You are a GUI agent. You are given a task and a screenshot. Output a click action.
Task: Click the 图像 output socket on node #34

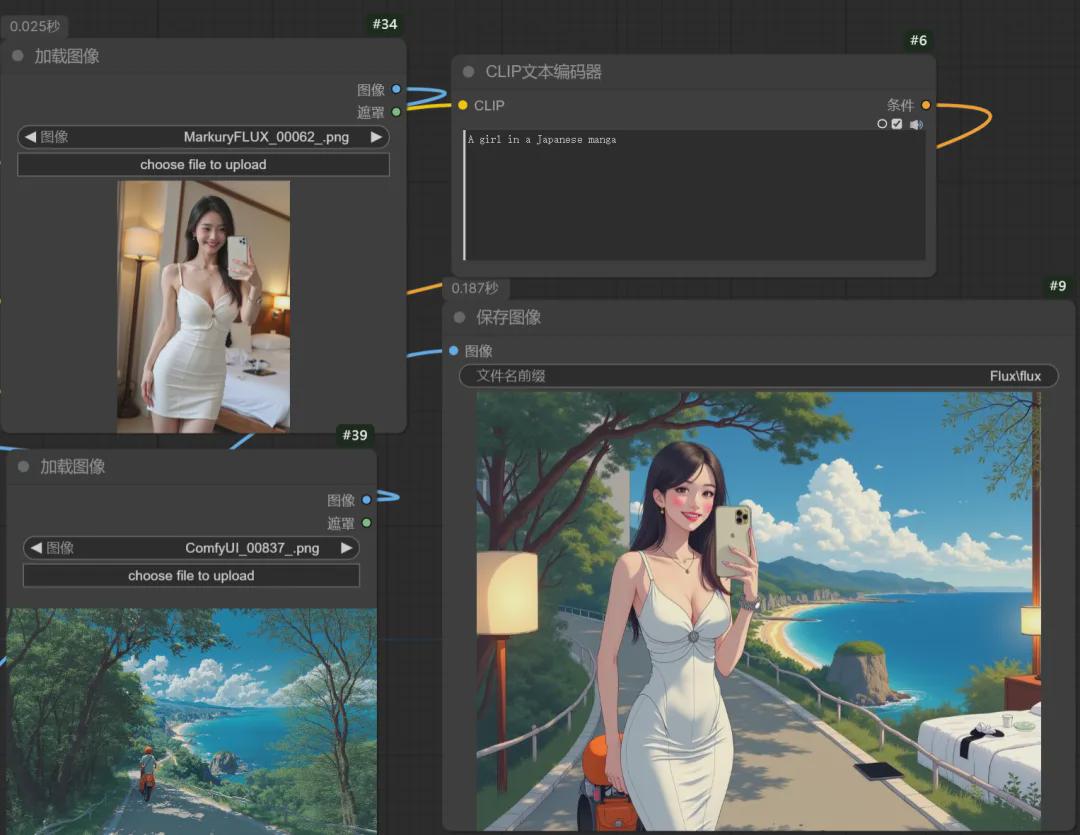396,89
